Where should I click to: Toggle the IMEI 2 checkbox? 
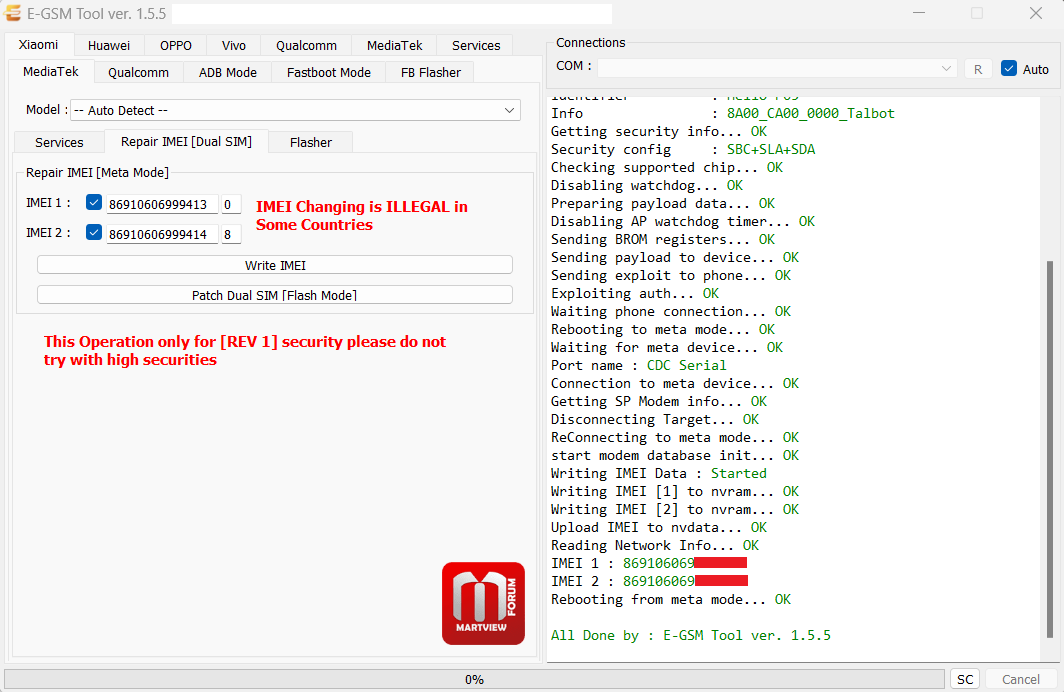click(x=94, y=233)
